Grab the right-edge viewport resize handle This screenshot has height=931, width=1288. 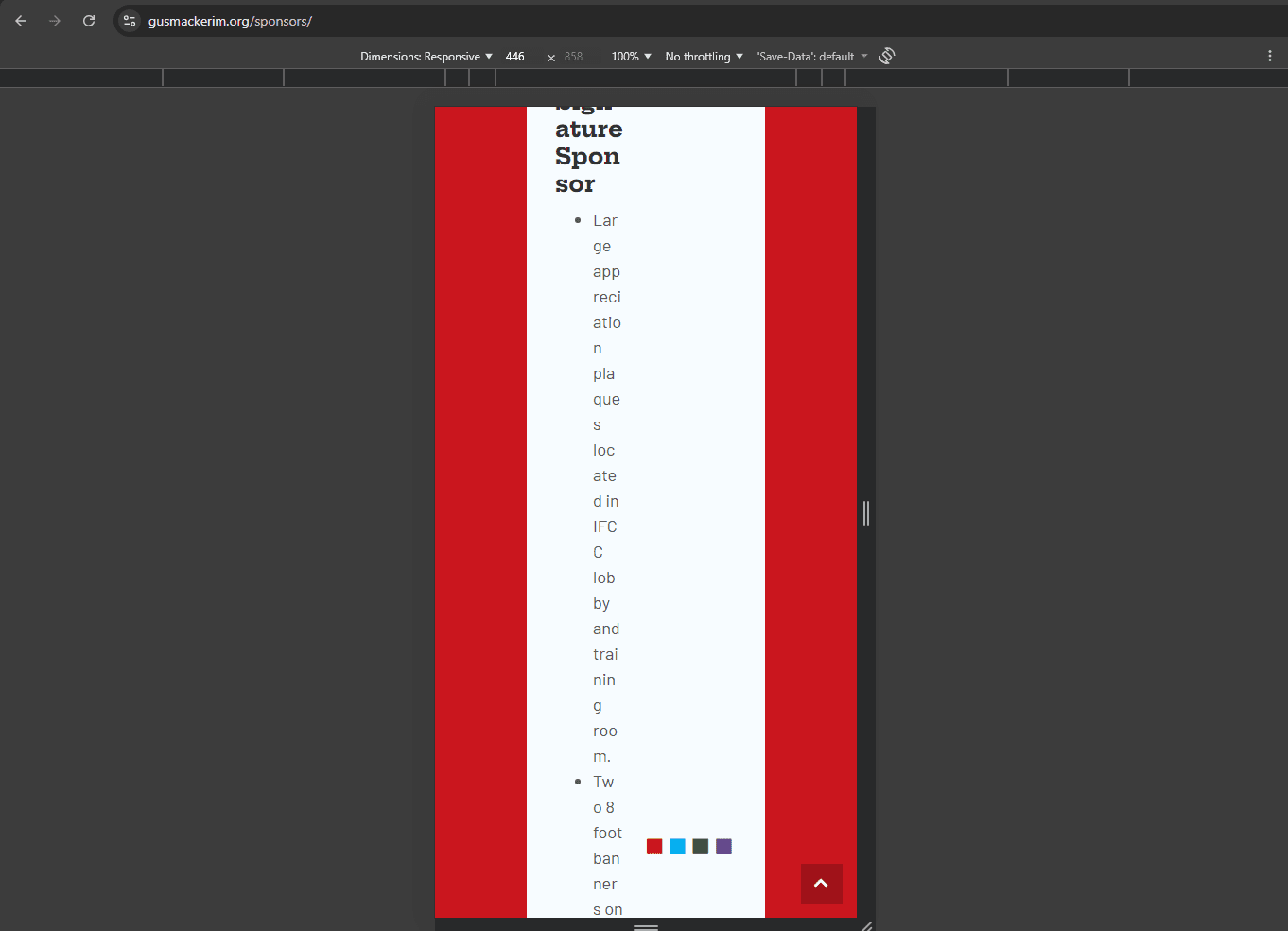click(x=865, y=512)
